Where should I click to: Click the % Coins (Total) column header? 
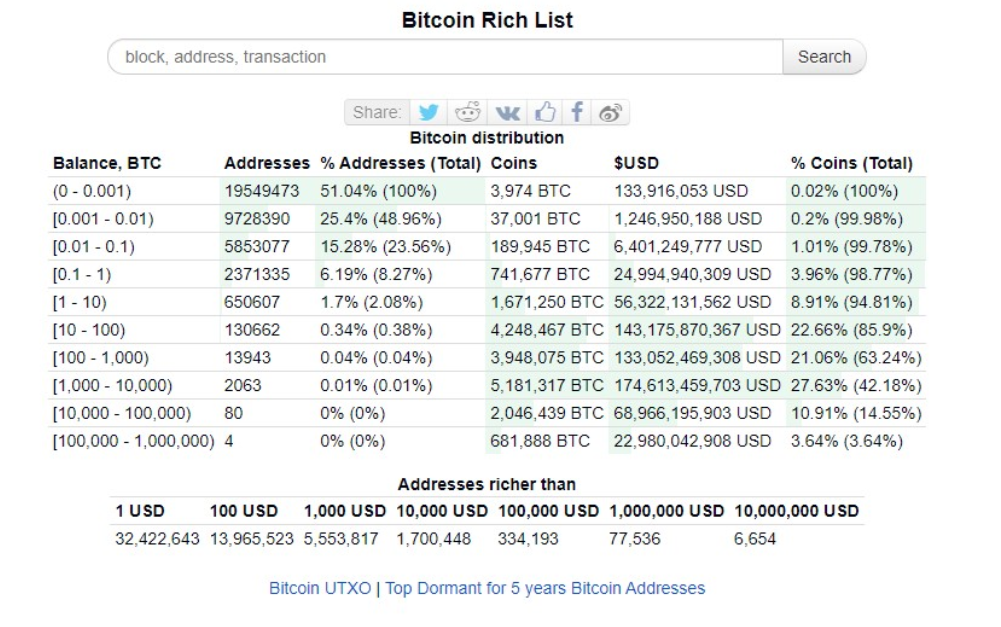click(852, 163)
